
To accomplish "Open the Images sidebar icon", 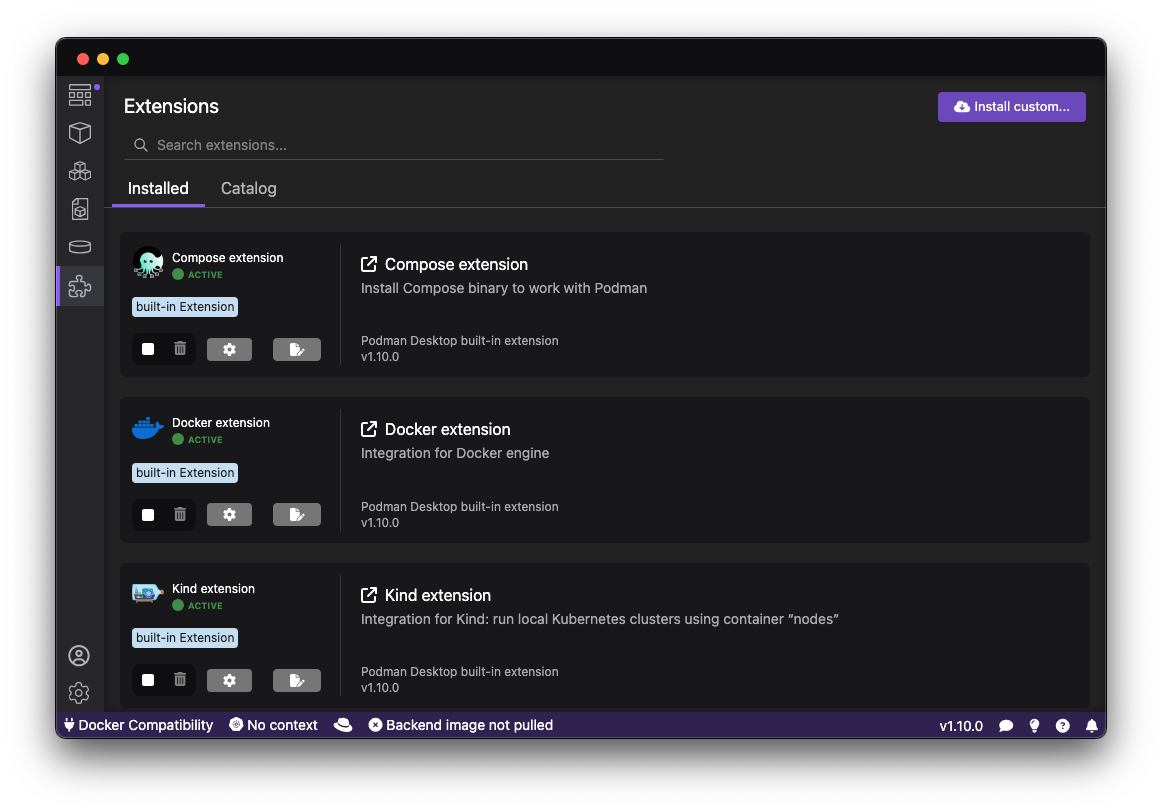I will [80, 209].
